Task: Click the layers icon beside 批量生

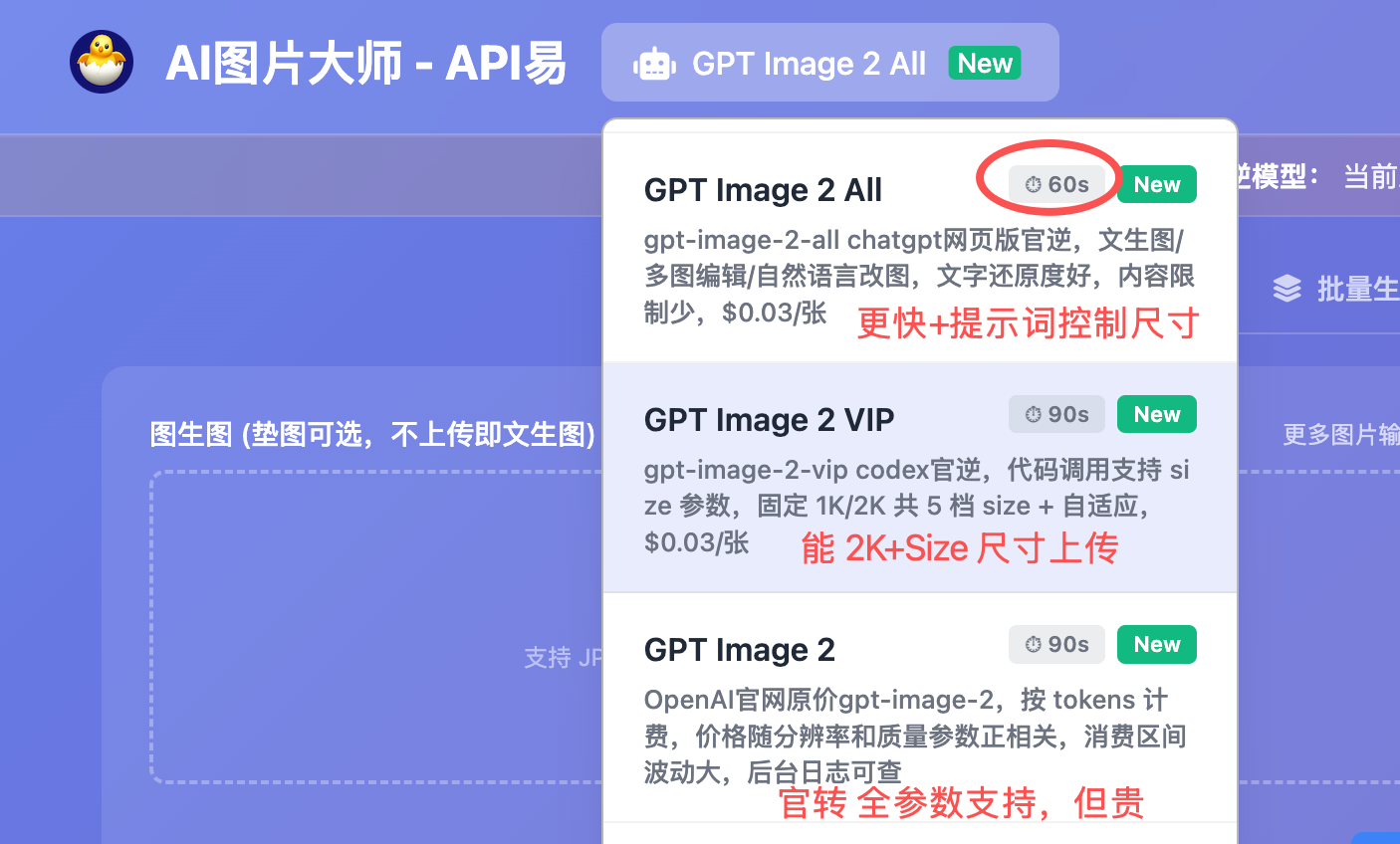Action: point(1286,289)
